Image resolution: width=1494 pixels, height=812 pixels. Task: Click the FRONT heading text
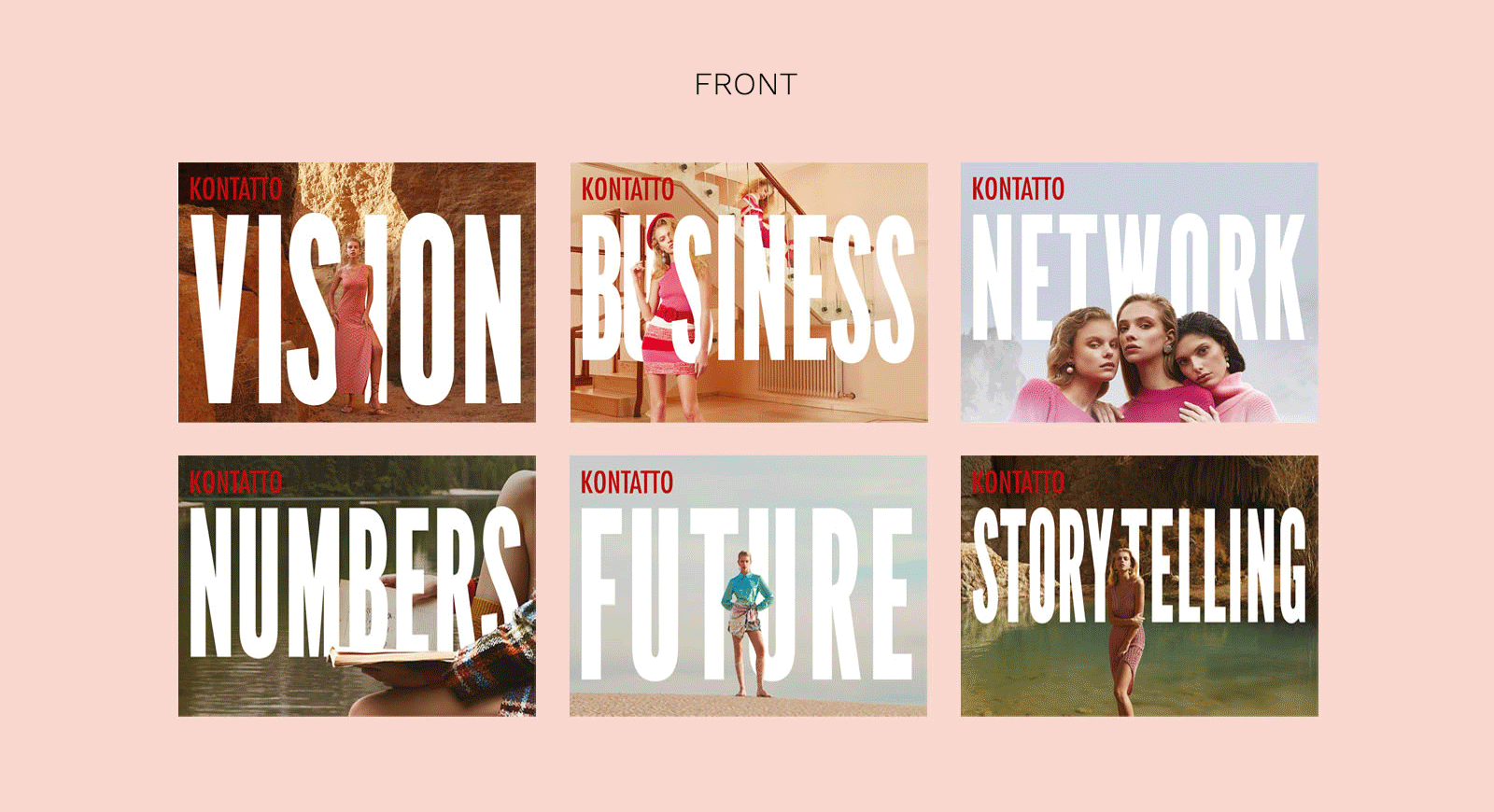[x=745, y=85]
